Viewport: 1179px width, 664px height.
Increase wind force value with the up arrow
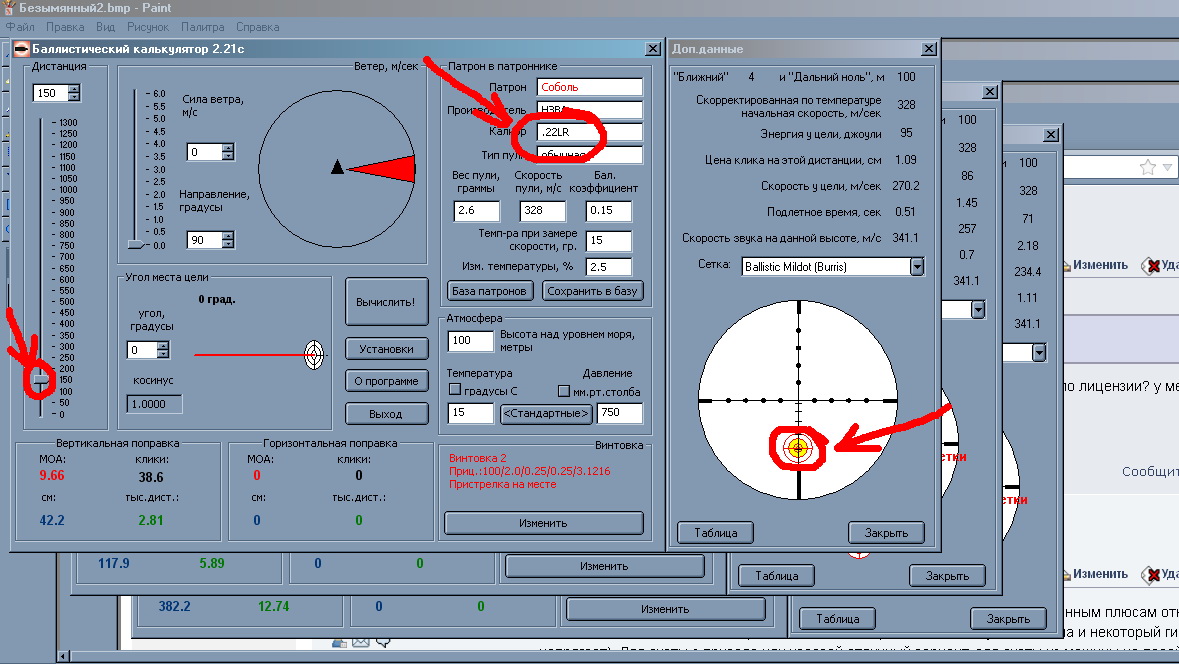228,148
